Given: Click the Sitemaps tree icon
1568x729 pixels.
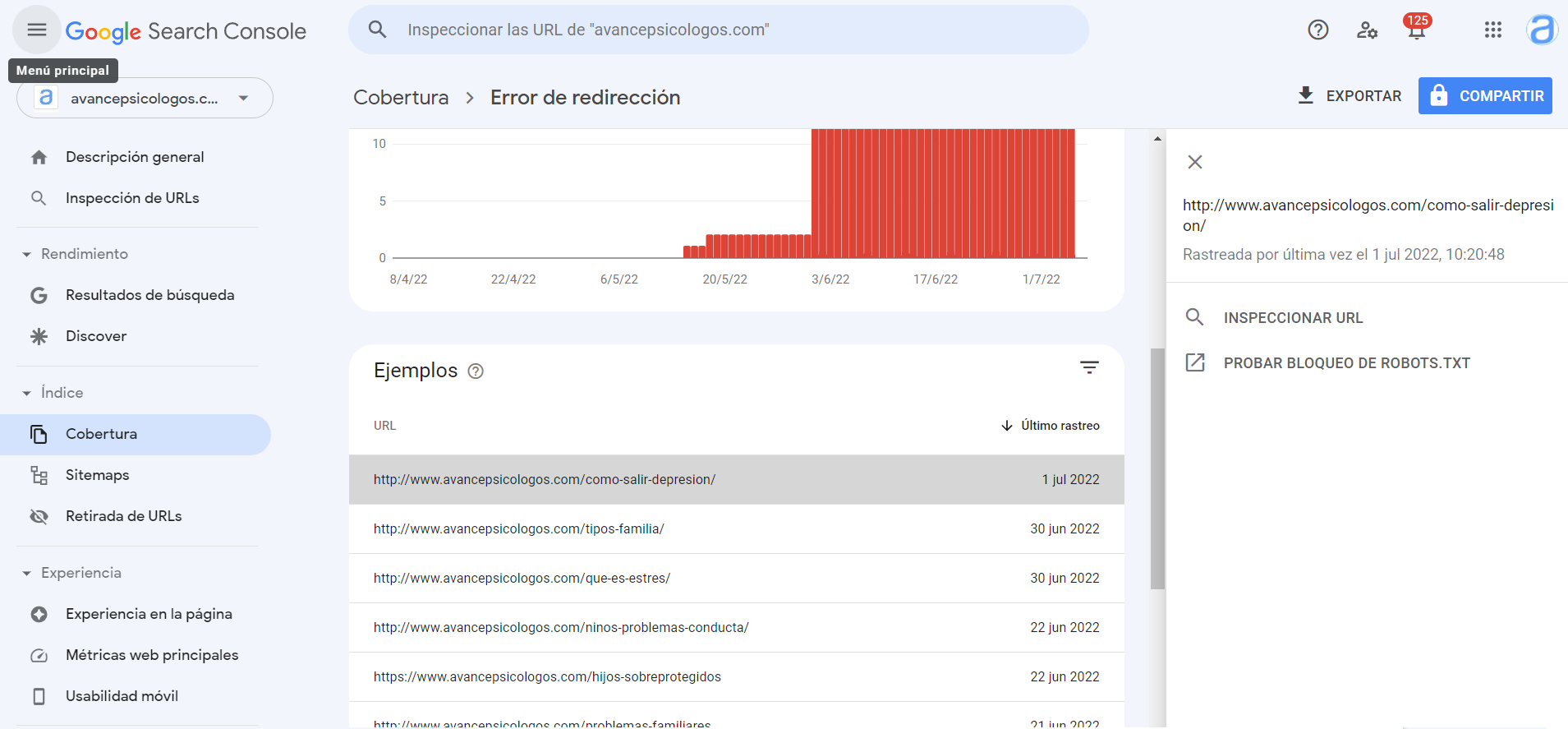Looking at the screenshot, I should pyautogui.click(x=39, y=475).
